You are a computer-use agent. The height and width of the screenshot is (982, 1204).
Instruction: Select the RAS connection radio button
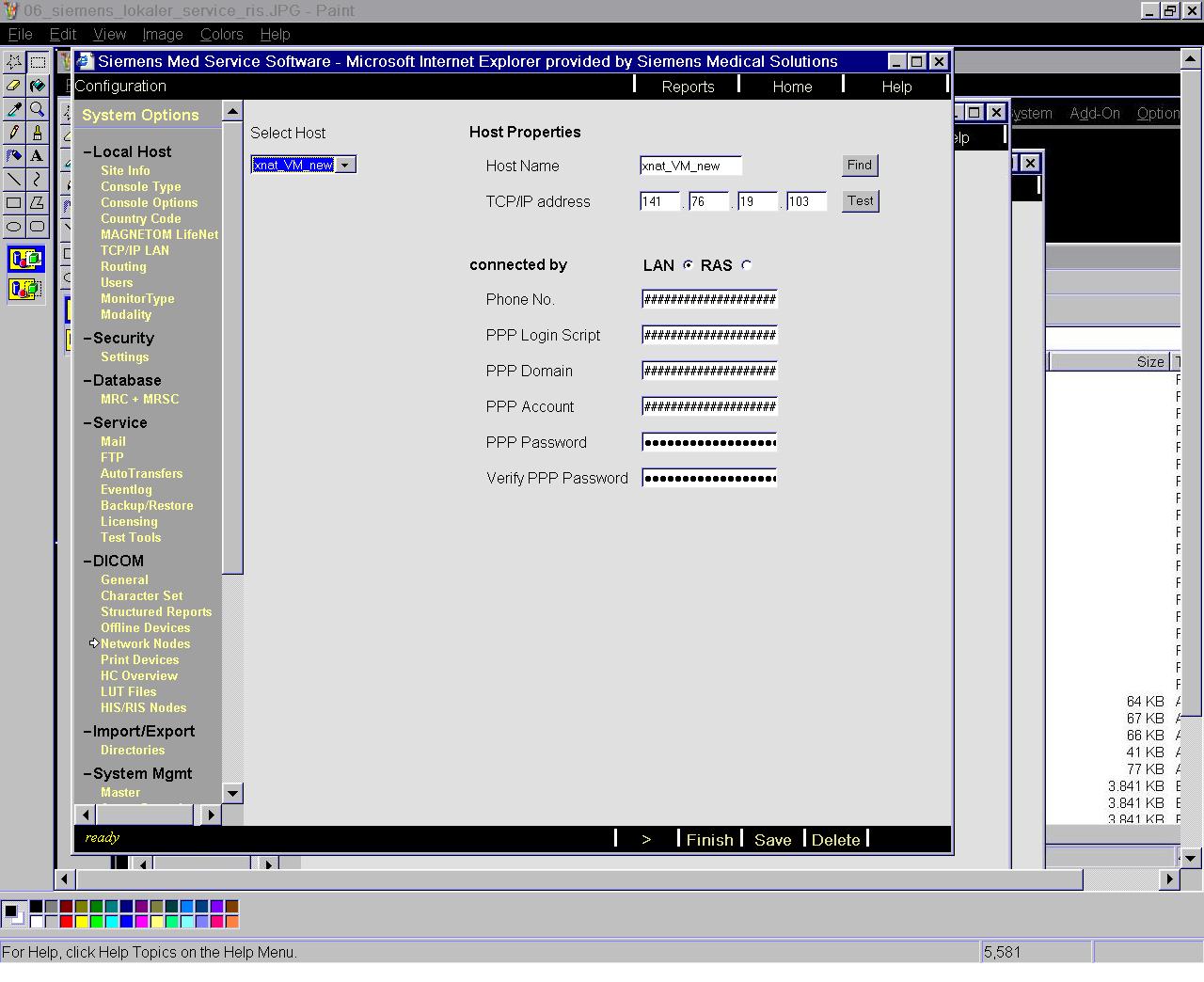coord(747,265)
